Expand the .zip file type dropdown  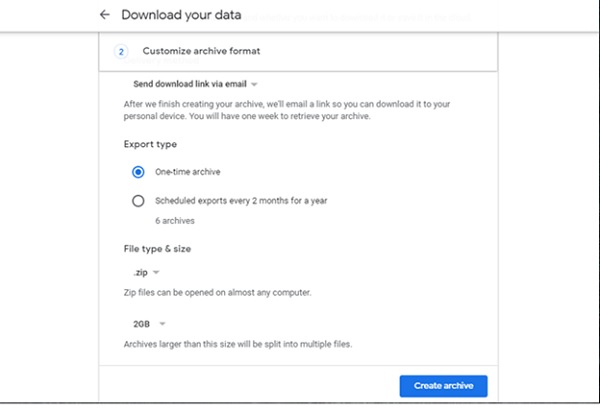[146, 272]
